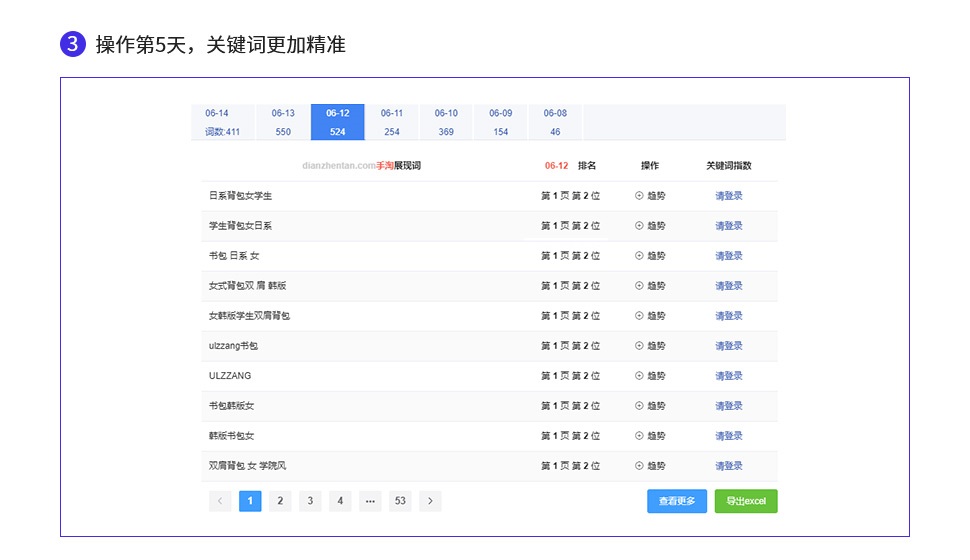Screen dimensions: 970x560
Task: Open trend icon for 女韩版学生双肩背包
Action: (x=639, y=316)
